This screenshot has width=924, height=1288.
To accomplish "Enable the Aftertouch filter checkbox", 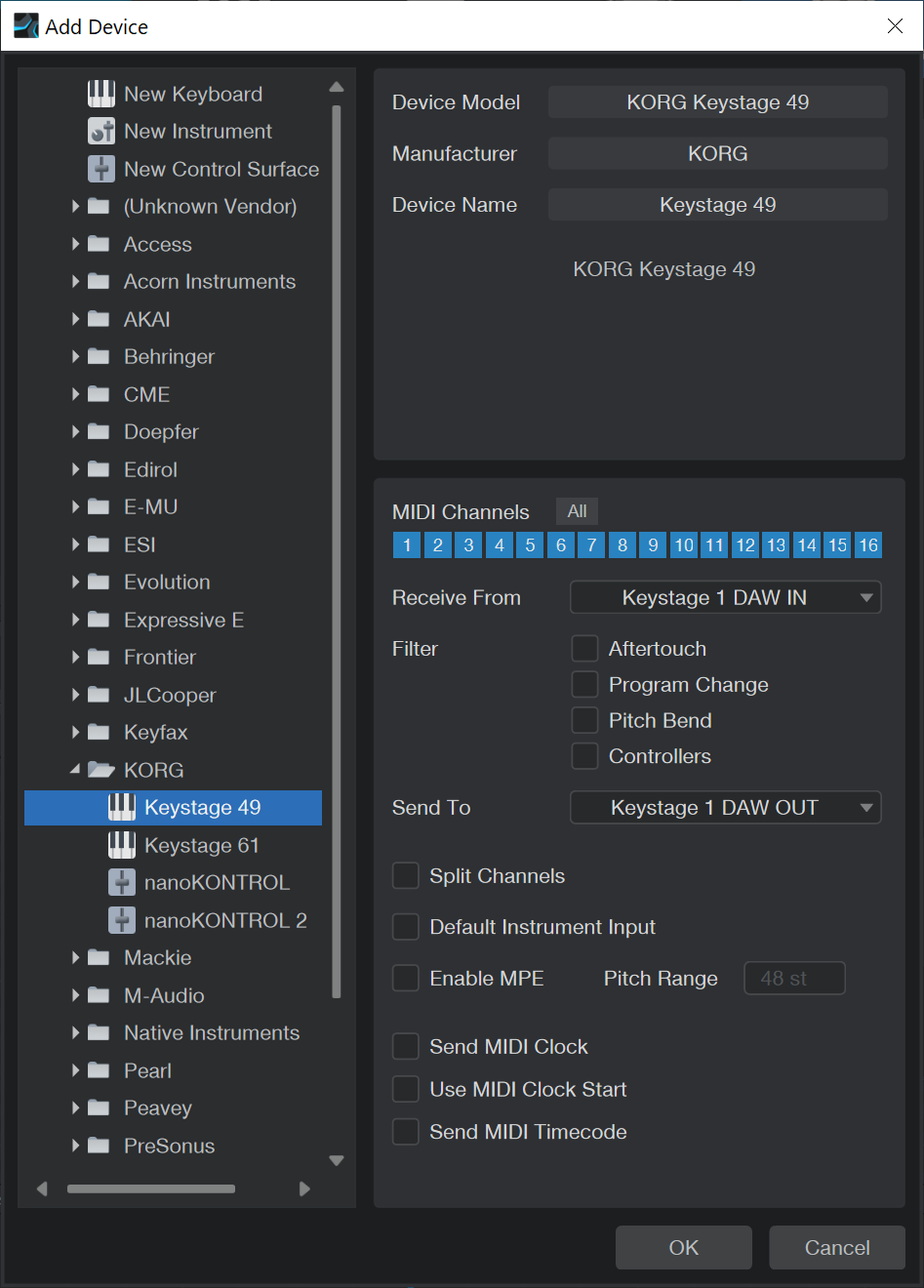I will [x=584, y=649].
